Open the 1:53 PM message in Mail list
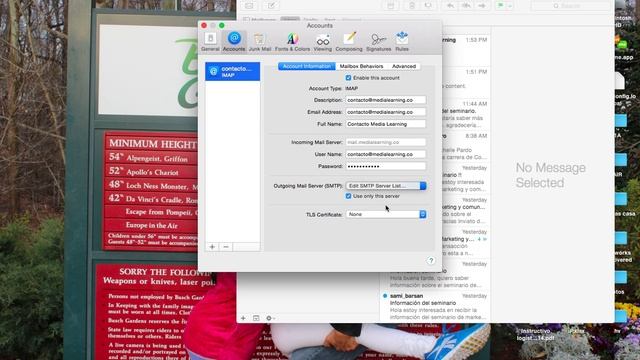 pyautogui.click(x=466, y=51)
